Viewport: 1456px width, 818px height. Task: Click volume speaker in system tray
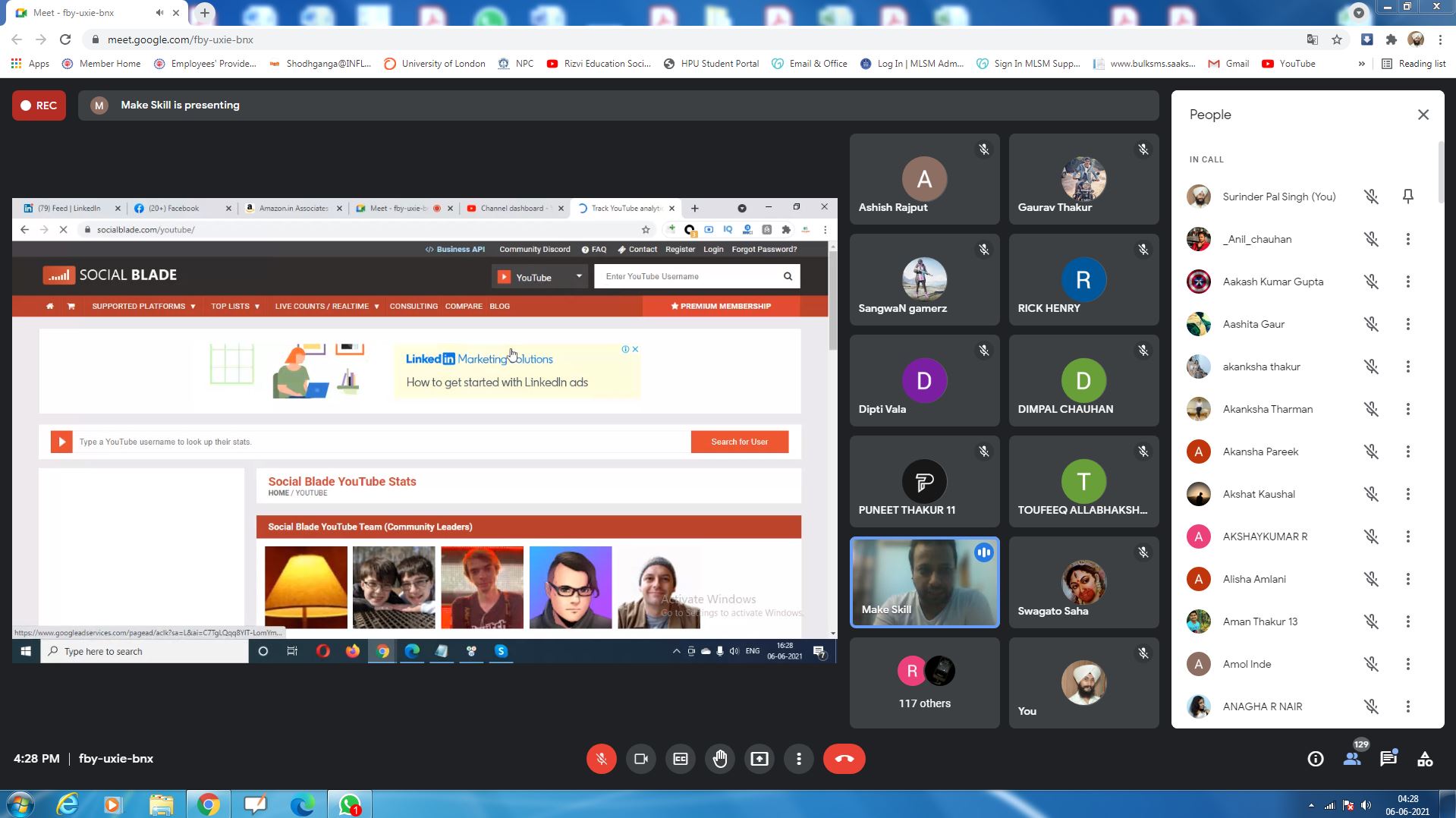pyautogui.click(x=1366, y=805)
